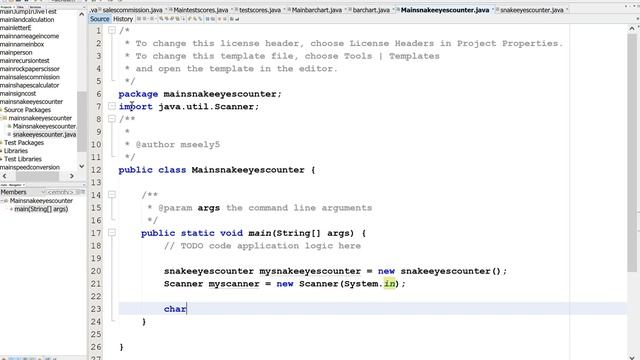Select the Source Packages node
Viewport: 640px width, 360px height.
click(27, 110)
